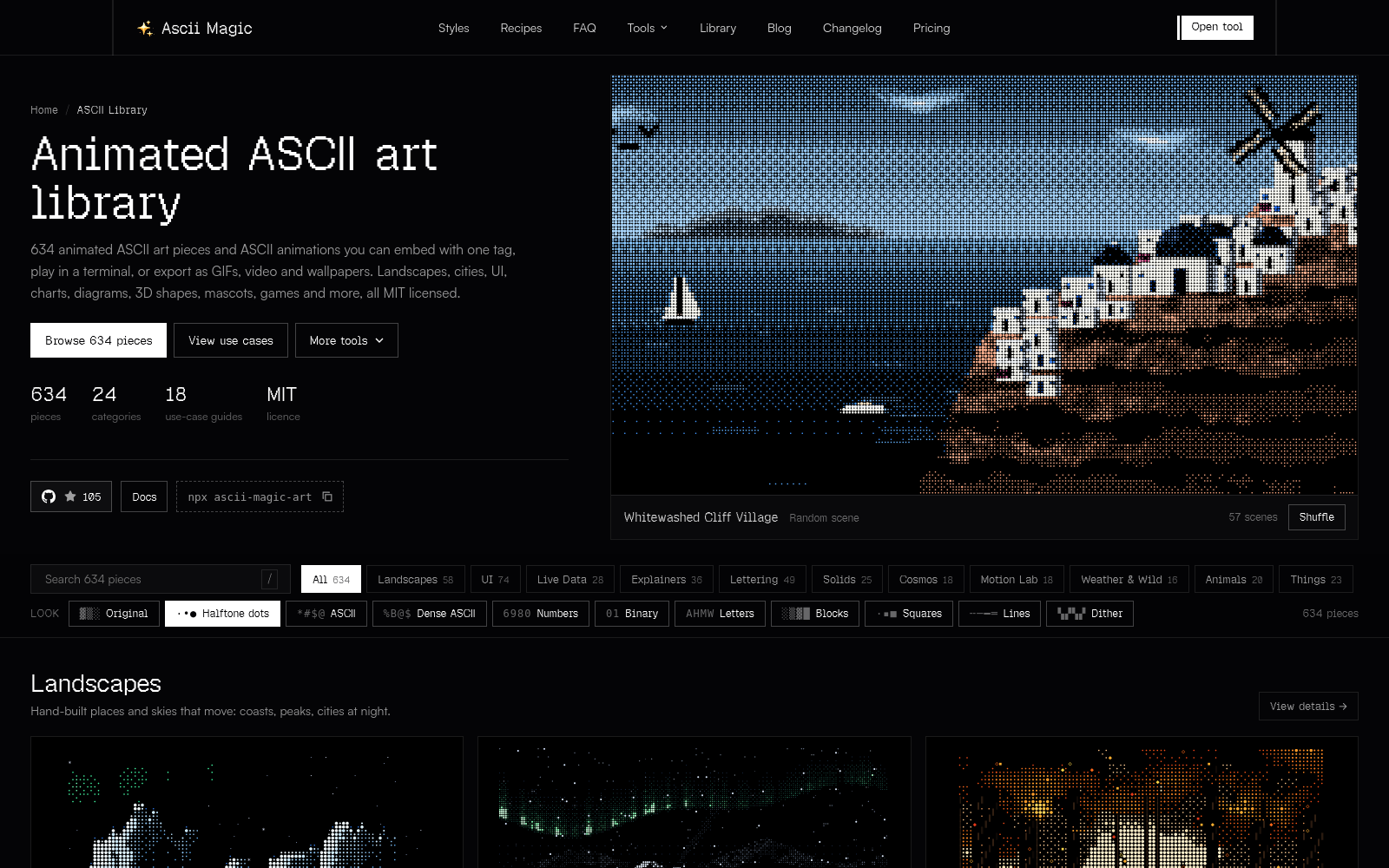Viewport: 1389px width, 868px height.
Task: Open the Things category
Action: [x=1316, y=579]
